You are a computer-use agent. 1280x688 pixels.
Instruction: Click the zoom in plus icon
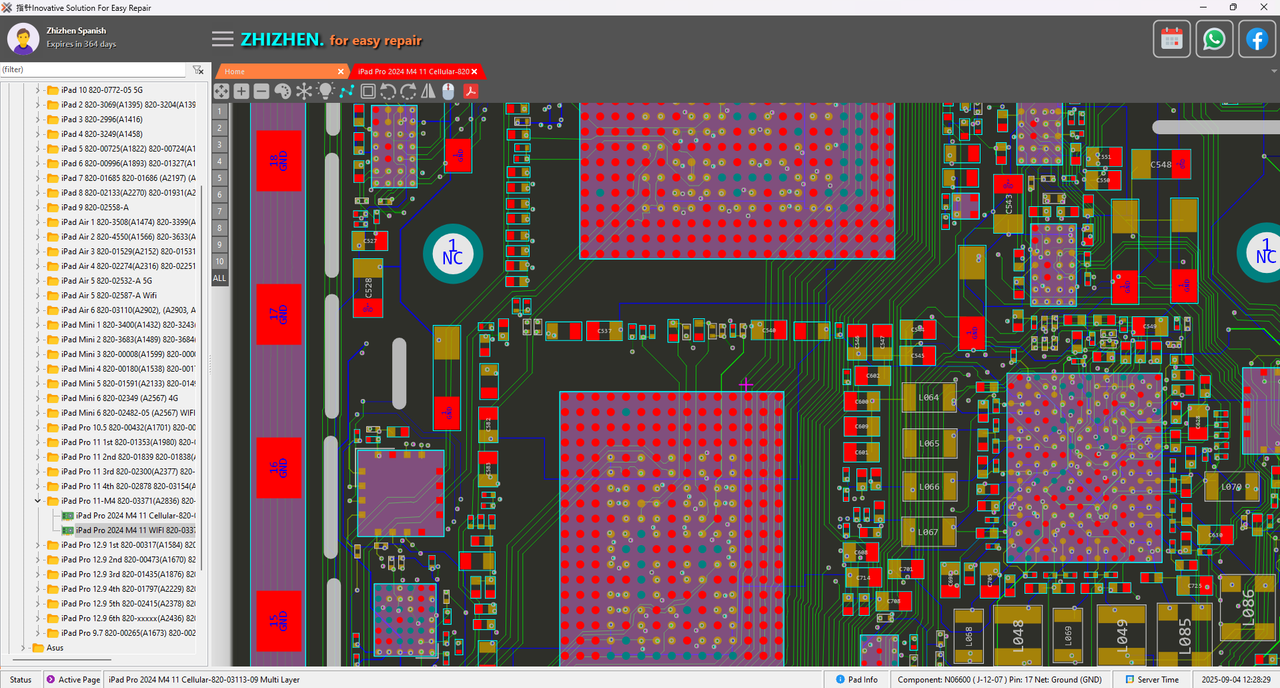[x=241, y=91]
